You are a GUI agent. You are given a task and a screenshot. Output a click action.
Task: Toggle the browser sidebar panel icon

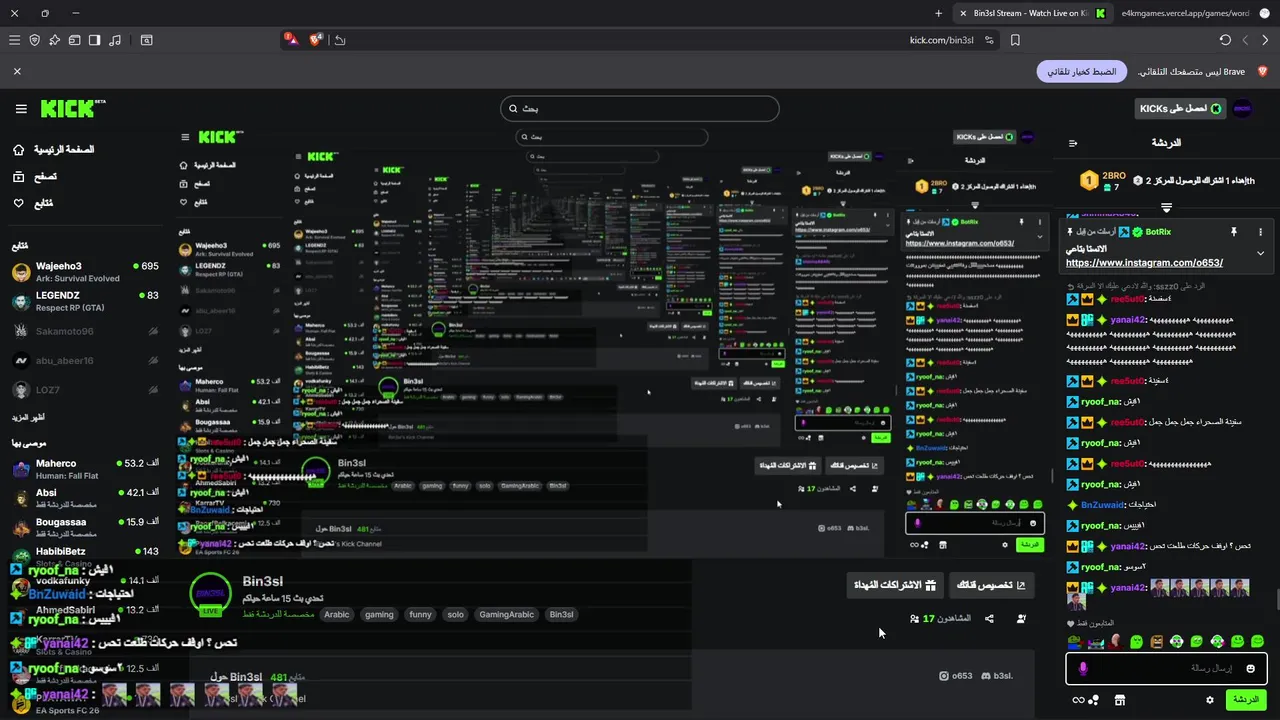pyautogui.click(x=94, y=40)
